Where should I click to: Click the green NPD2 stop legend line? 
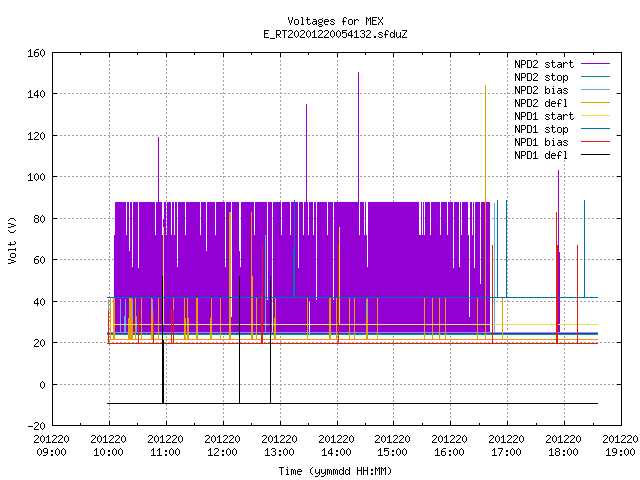(595, 76)
